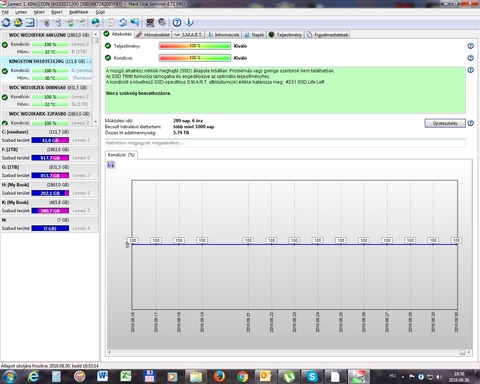Open the Hőmérséklet tab
This screenshot has height=384, width=480.
coord(153,35)
